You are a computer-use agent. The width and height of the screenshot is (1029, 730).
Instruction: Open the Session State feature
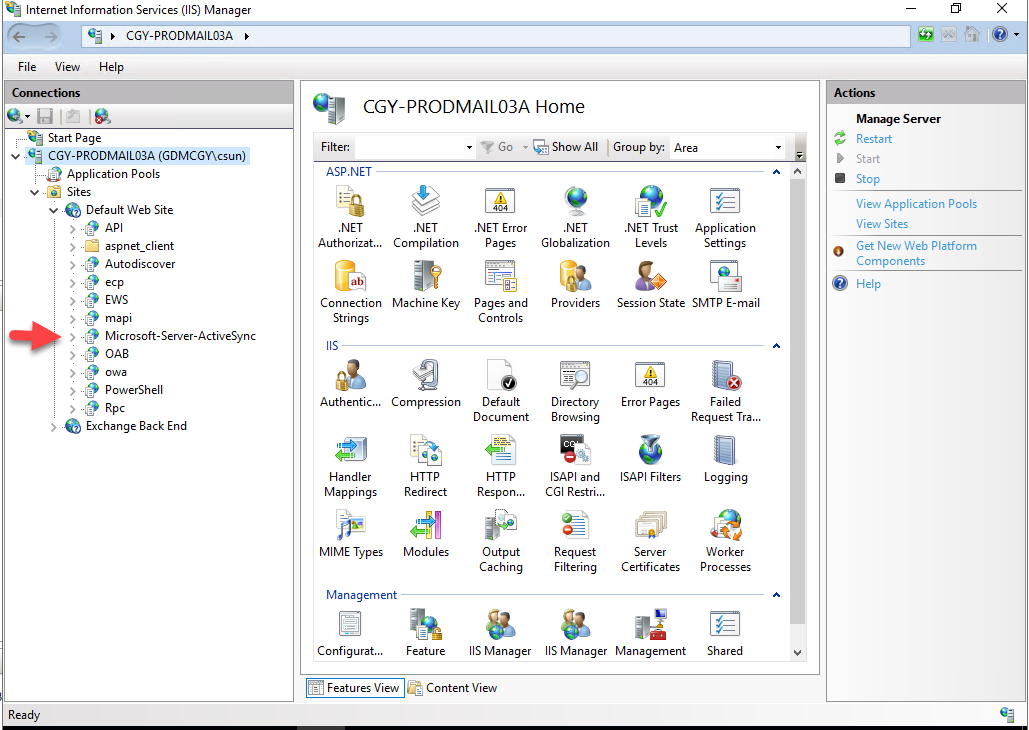pos(651,285)
